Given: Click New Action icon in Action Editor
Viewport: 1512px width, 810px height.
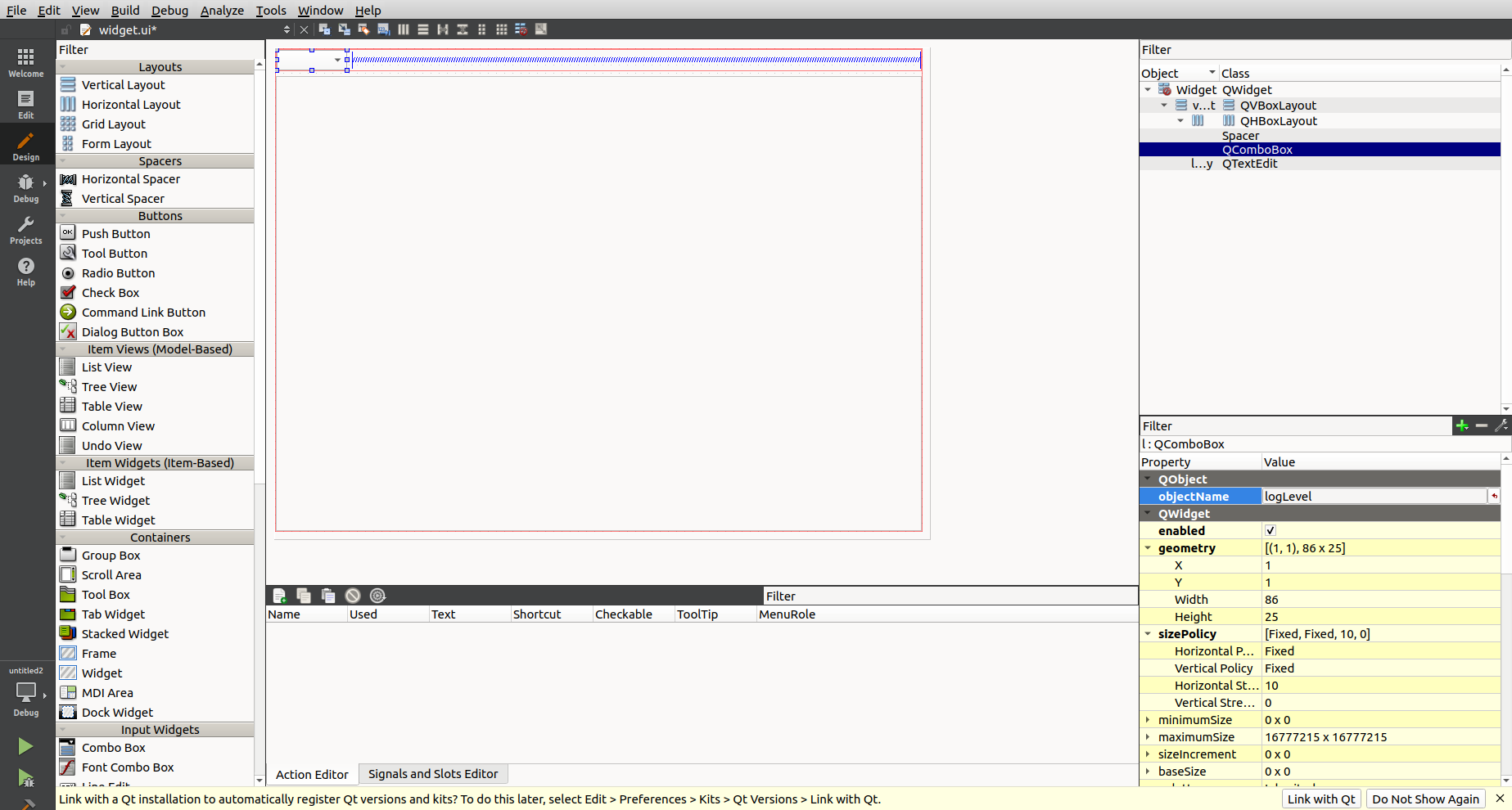Looking at the screenshot, I should click(279, 596).
